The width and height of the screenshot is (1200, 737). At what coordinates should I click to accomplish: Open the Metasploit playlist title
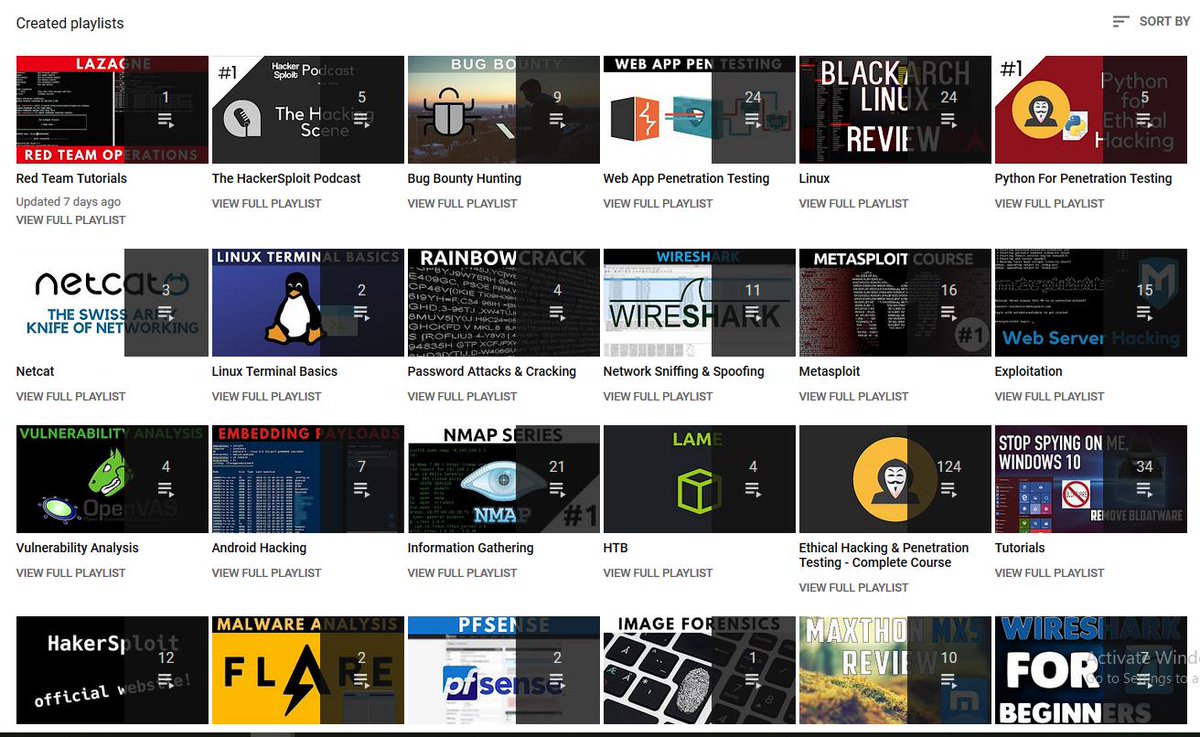829,371
